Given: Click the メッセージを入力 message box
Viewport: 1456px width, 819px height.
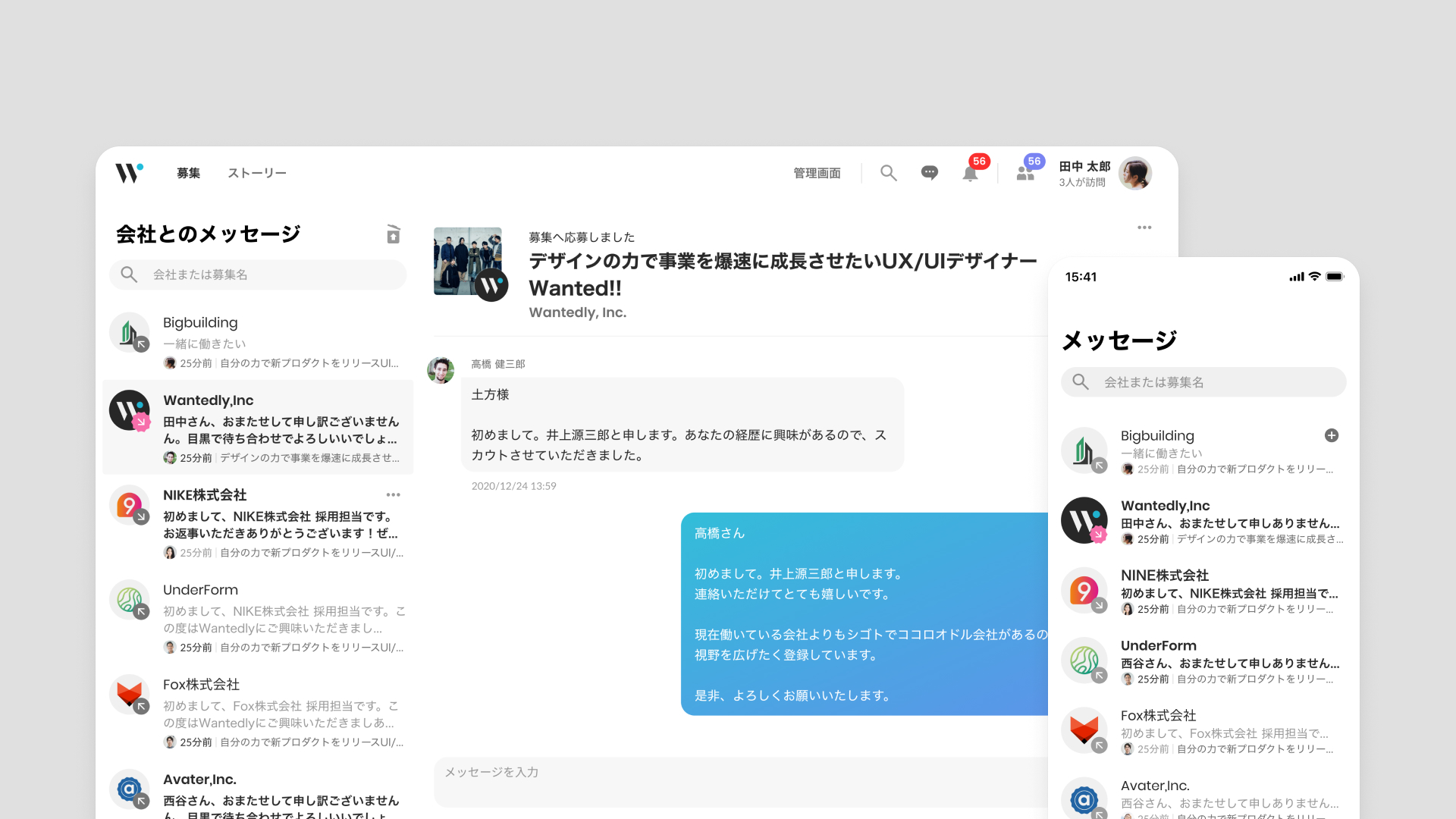Looking at the screenshot, I should click(740, 782).
